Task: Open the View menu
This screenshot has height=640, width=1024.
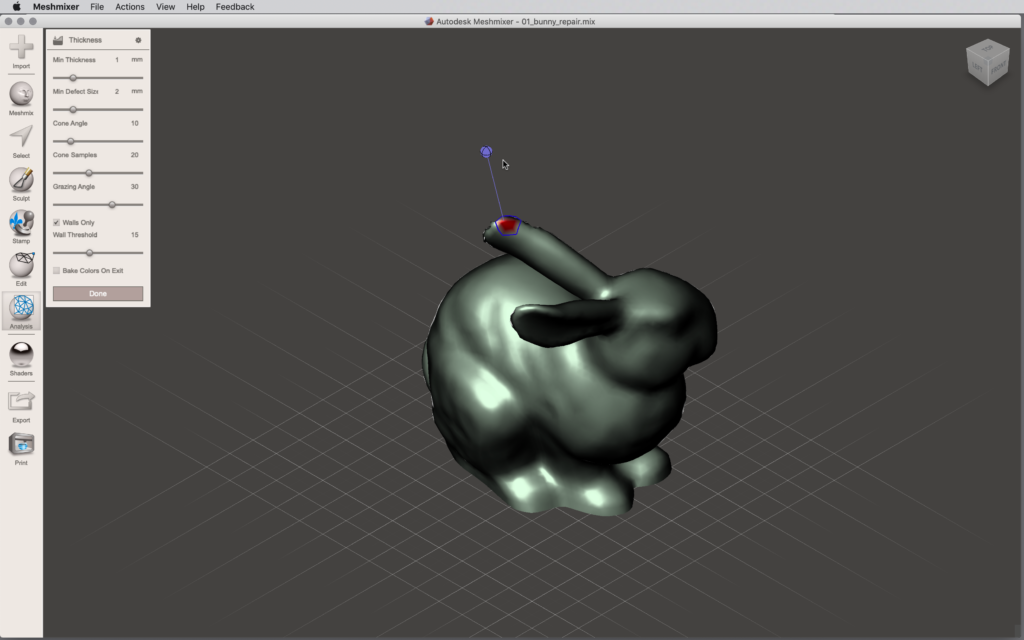Action: [165, 7]
